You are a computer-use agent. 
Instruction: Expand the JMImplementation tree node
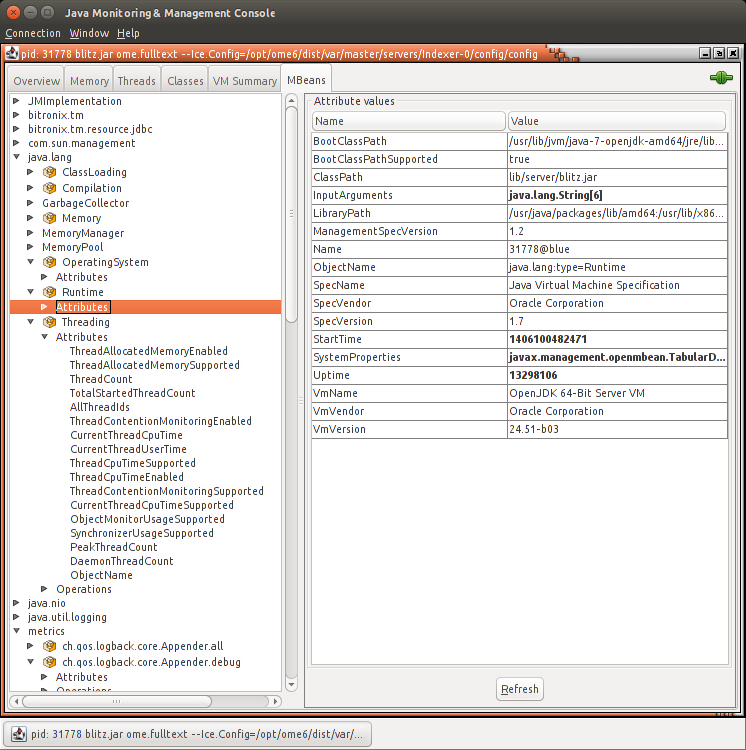point(16,101)
